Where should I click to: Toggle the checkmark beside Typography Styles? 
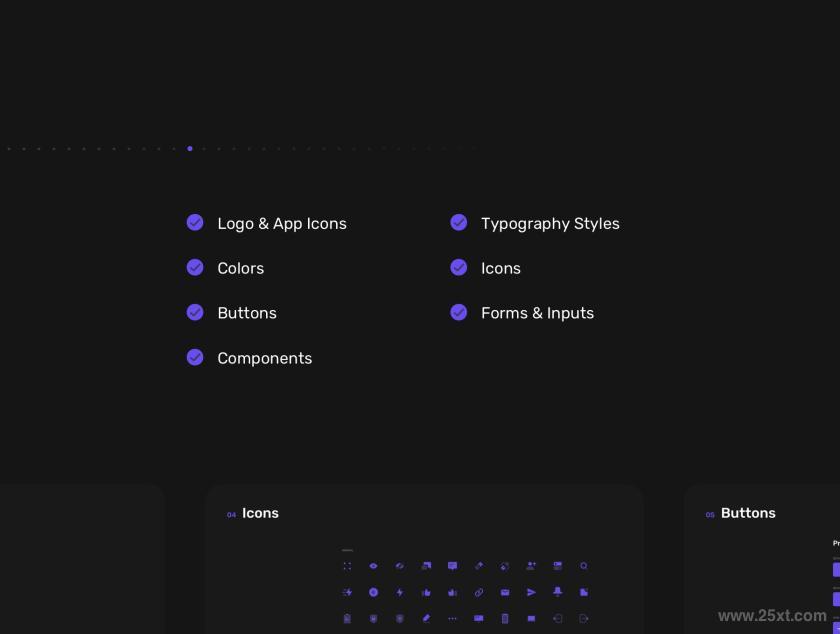click(459, 222)
